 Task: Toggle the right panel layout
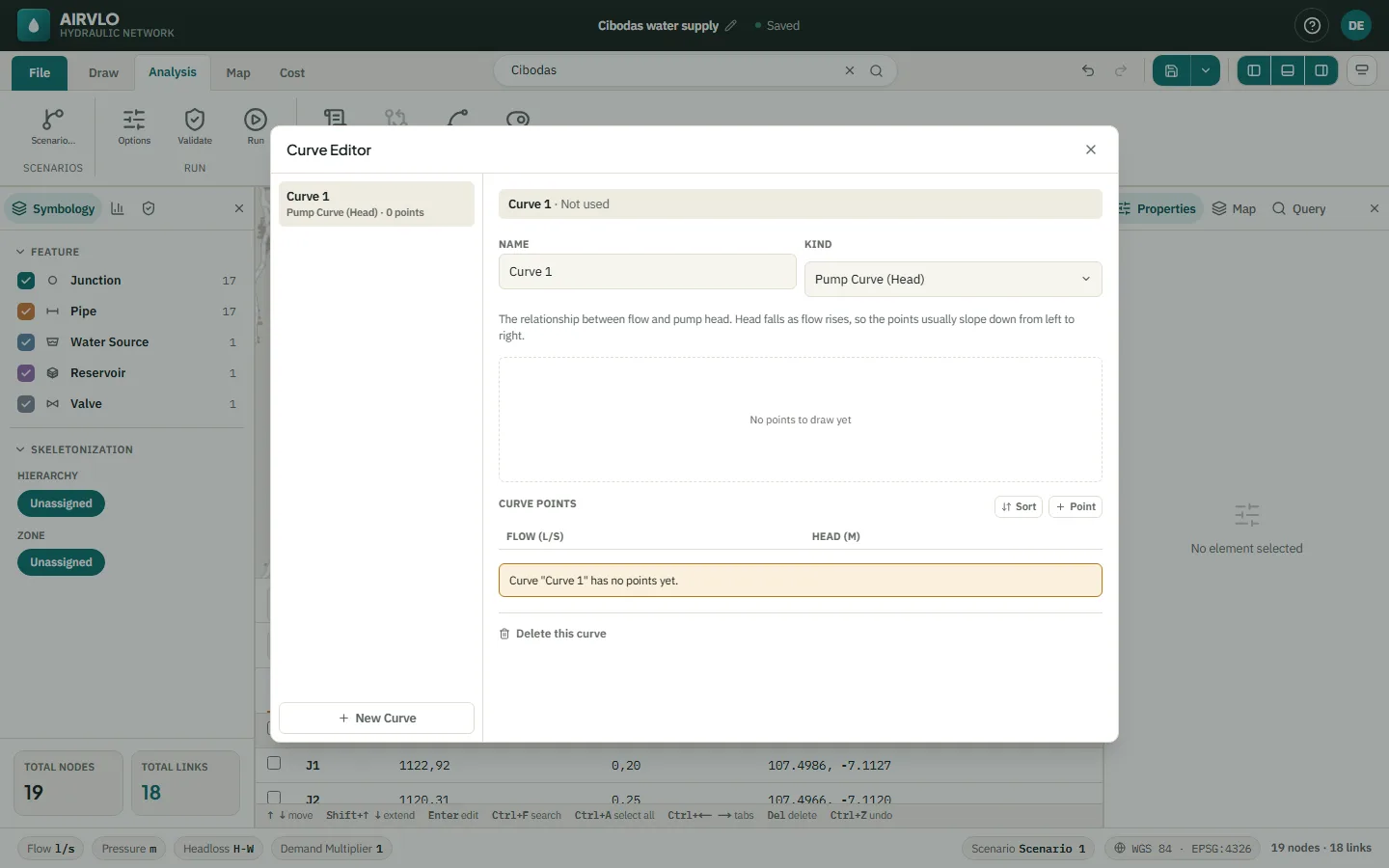coord(1321,70)
